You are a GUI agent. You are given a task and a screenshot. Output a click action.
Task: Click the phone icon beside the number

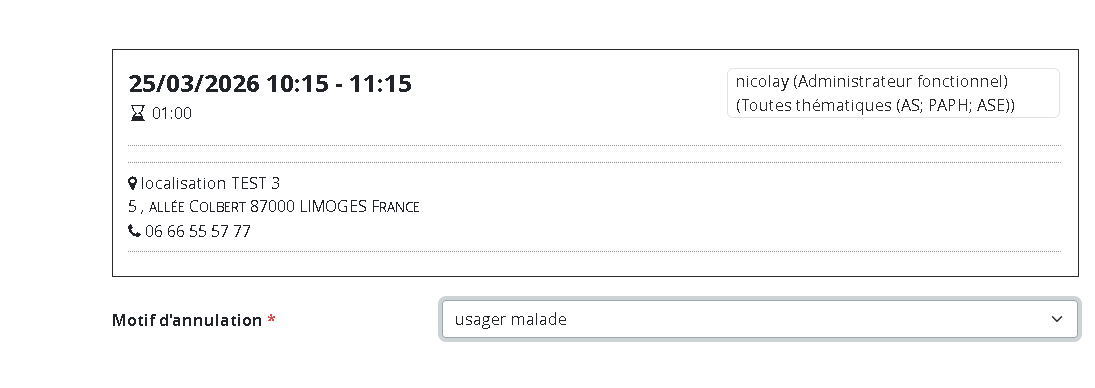coord(135,230)
